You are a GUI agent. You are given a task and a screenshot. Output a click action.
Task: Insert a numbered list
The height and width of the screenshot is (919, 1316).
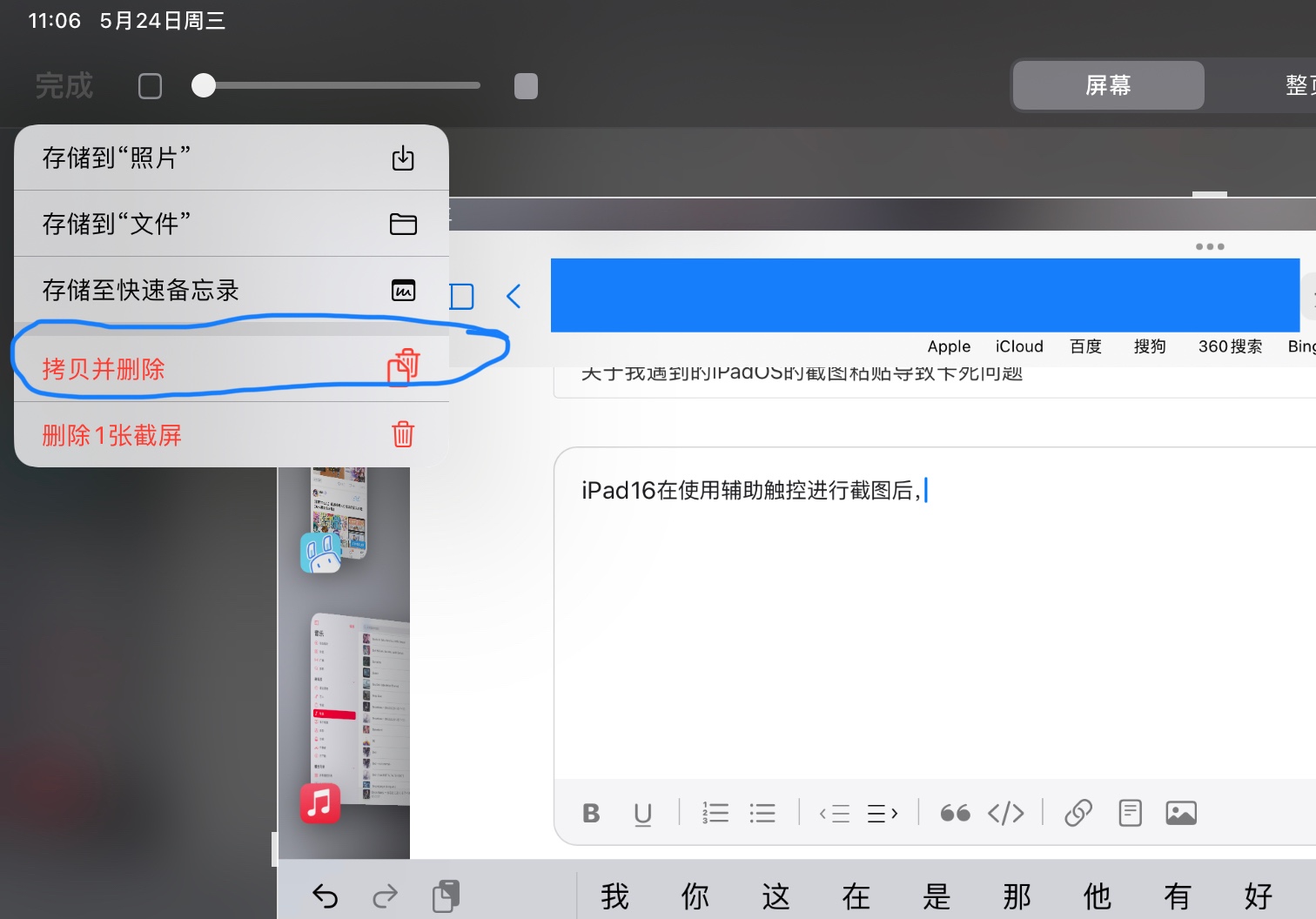click(715, 813)
